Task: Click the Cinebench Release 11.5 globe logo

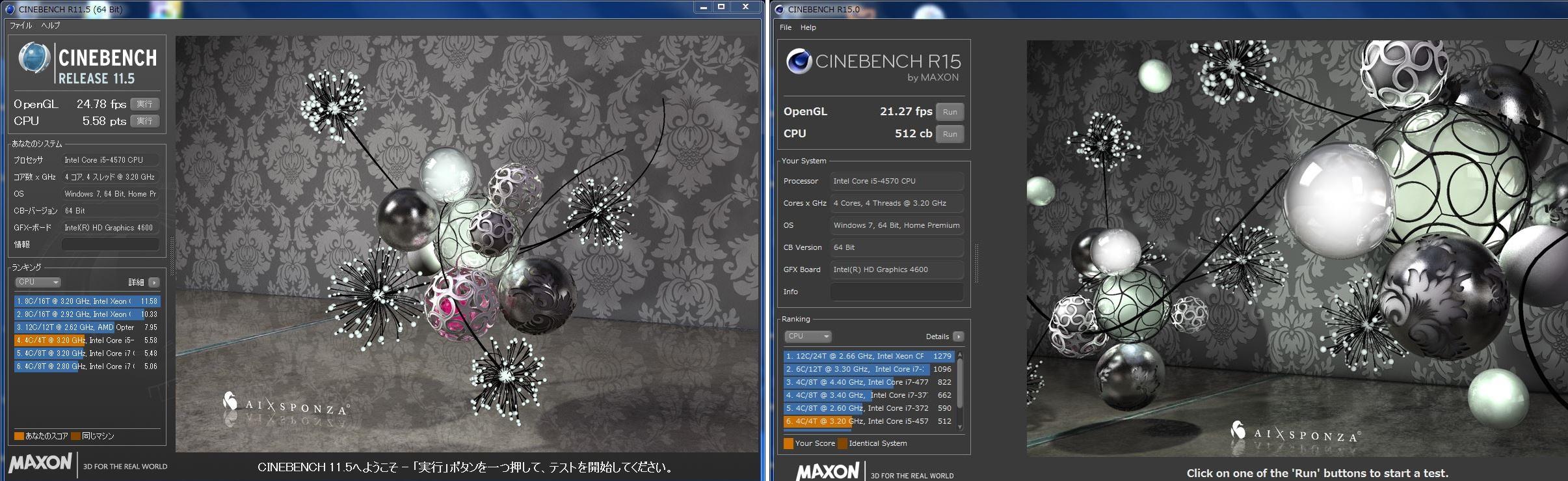Action: [x=34, y=59]
